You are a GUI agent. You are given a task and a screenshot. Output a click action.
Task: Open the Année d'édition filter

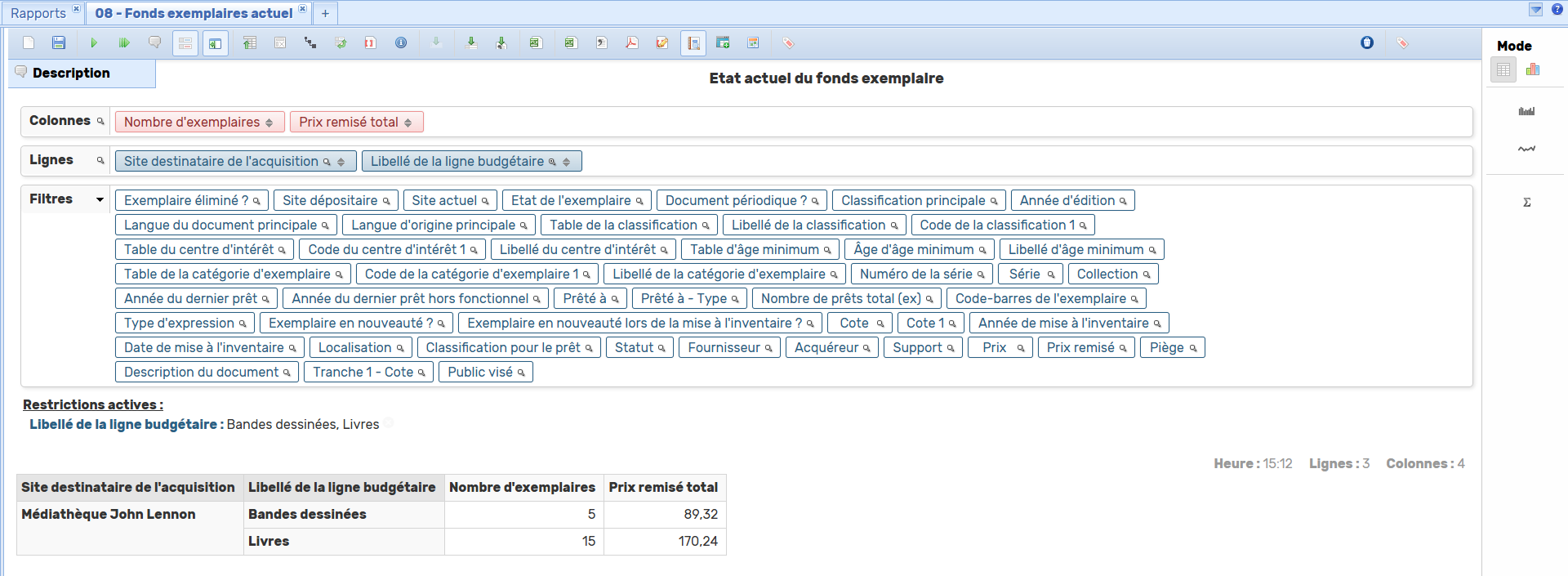[1072, 200]
